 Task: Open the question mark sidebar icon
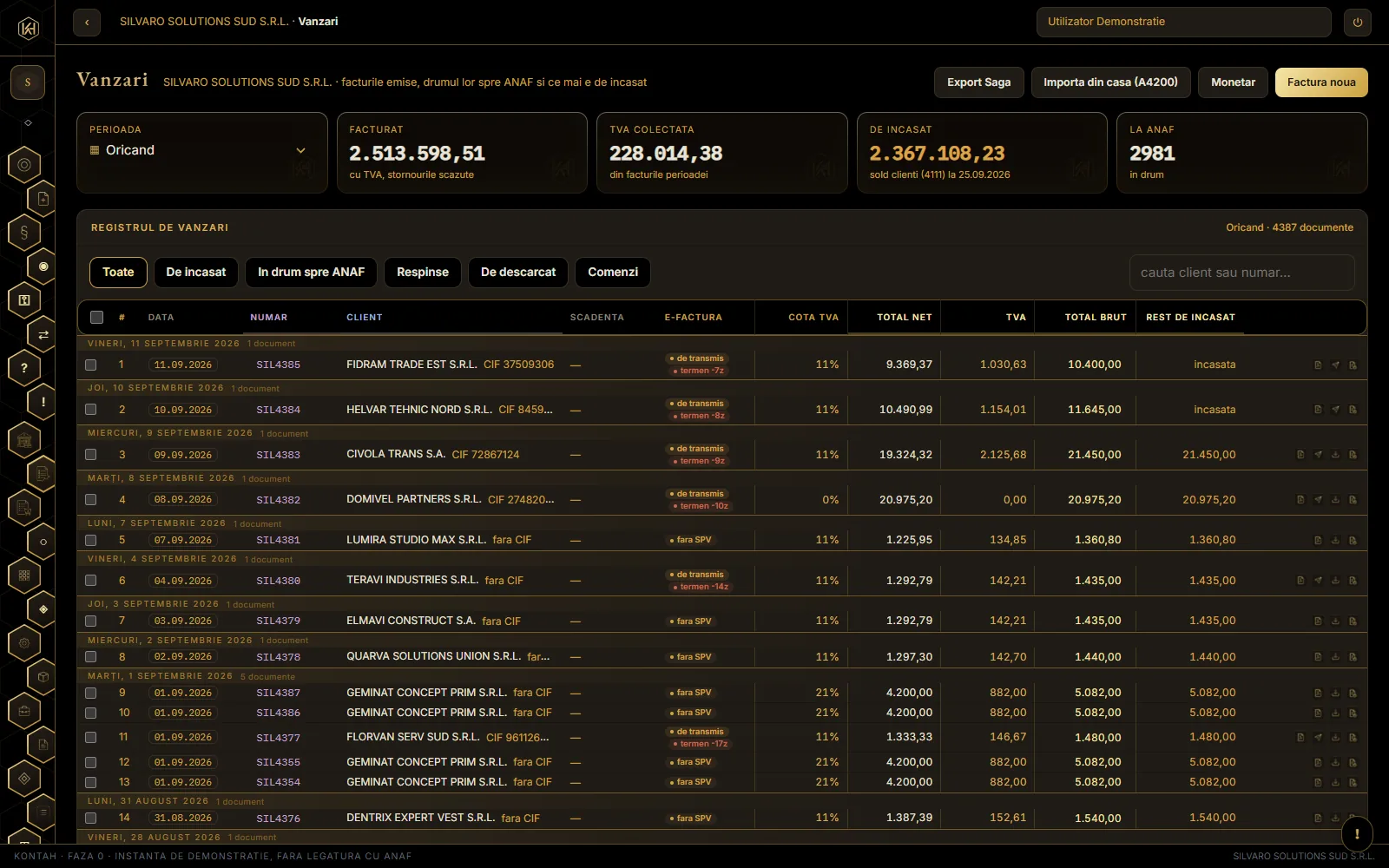click(x=24, y=368)
